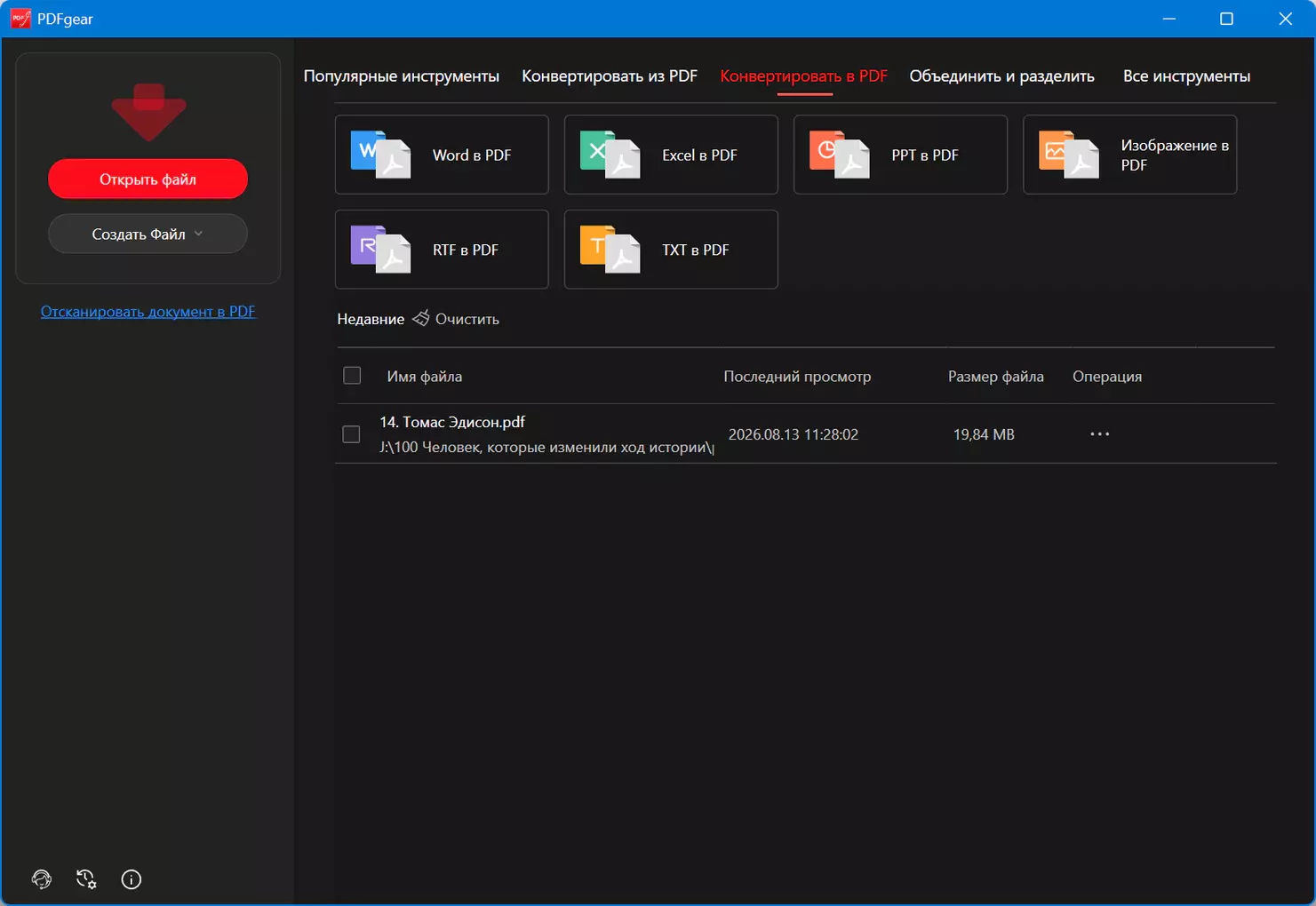Click the Операция column header

pyautogui.click(x=1107, y=377)
